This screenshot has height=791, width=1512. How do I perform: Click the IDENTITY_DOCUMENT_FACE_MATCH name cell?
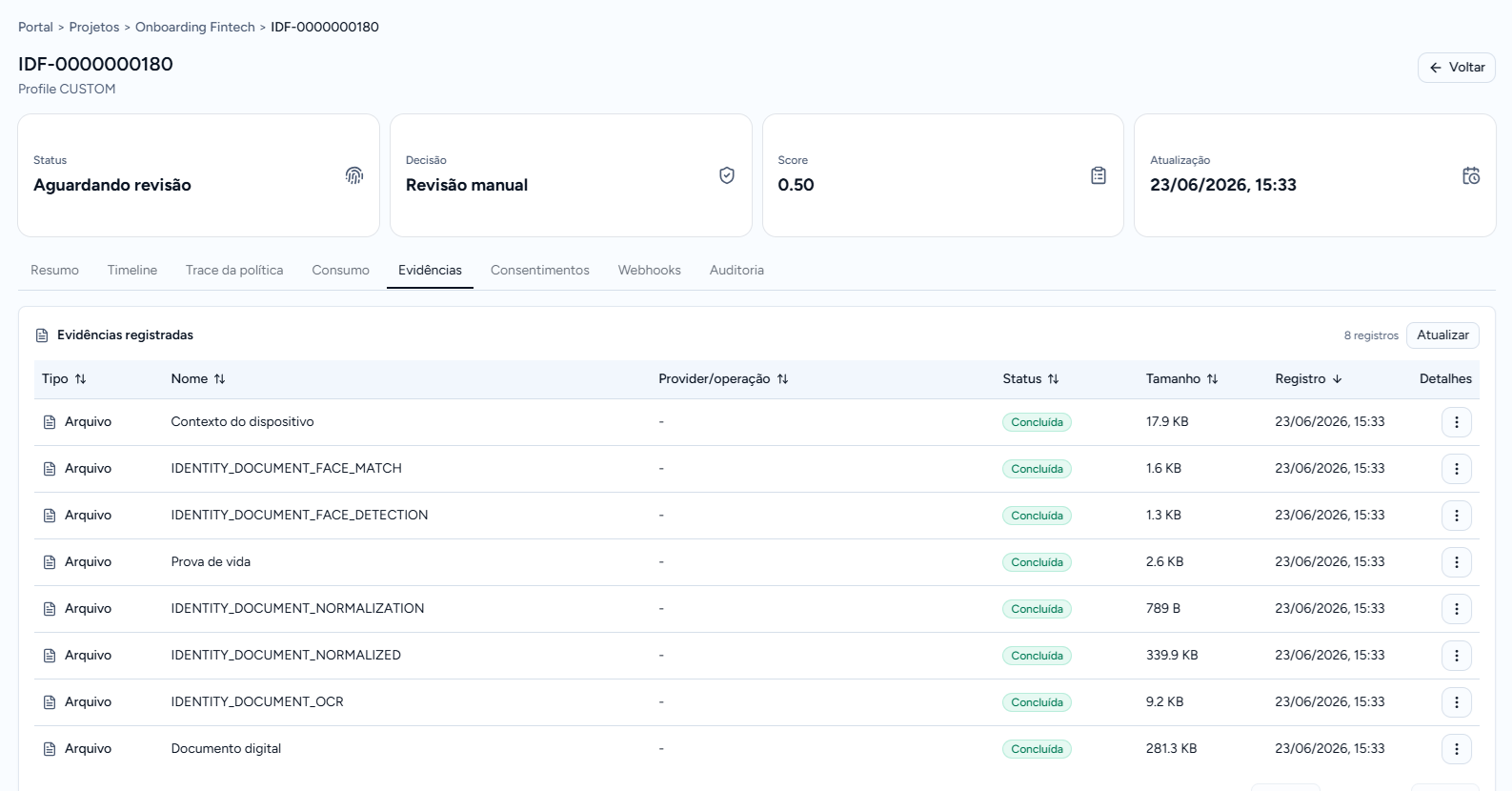pos(286,469)
